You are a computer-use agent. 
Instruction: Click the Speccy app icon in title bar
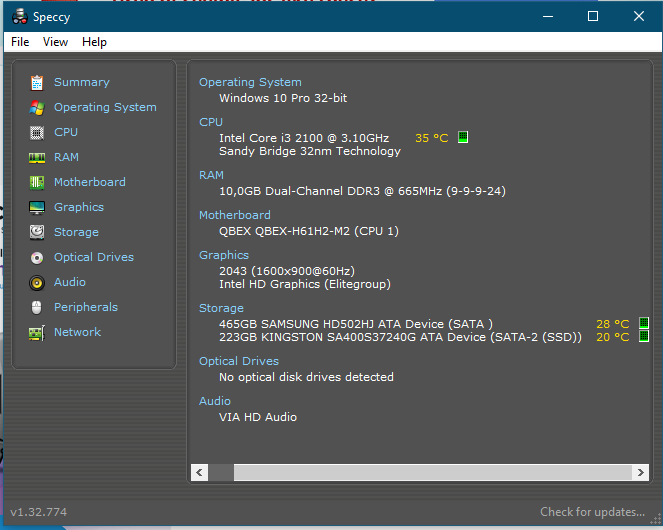click(x=19, y=16)
